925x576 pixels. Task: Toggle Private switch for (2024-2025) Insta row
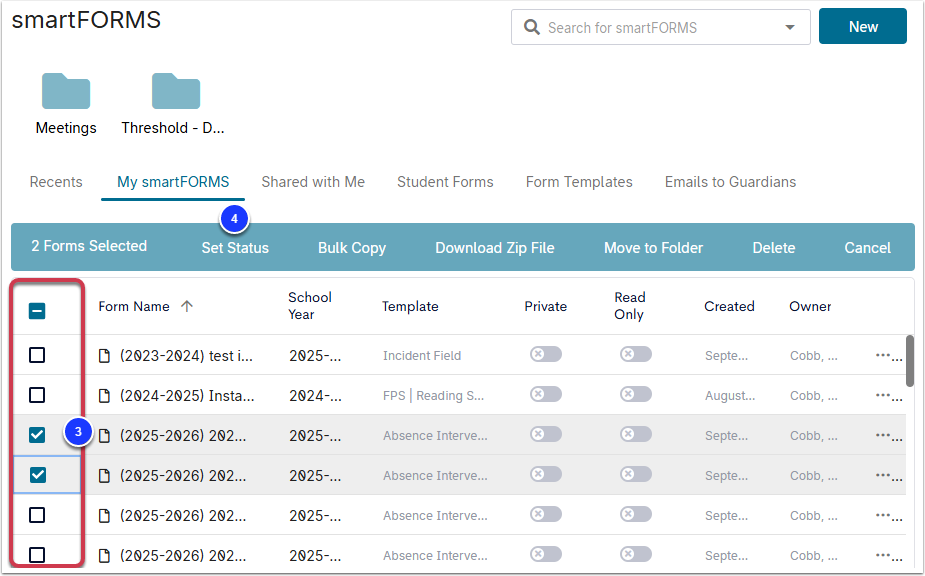(x=546, y=394)
